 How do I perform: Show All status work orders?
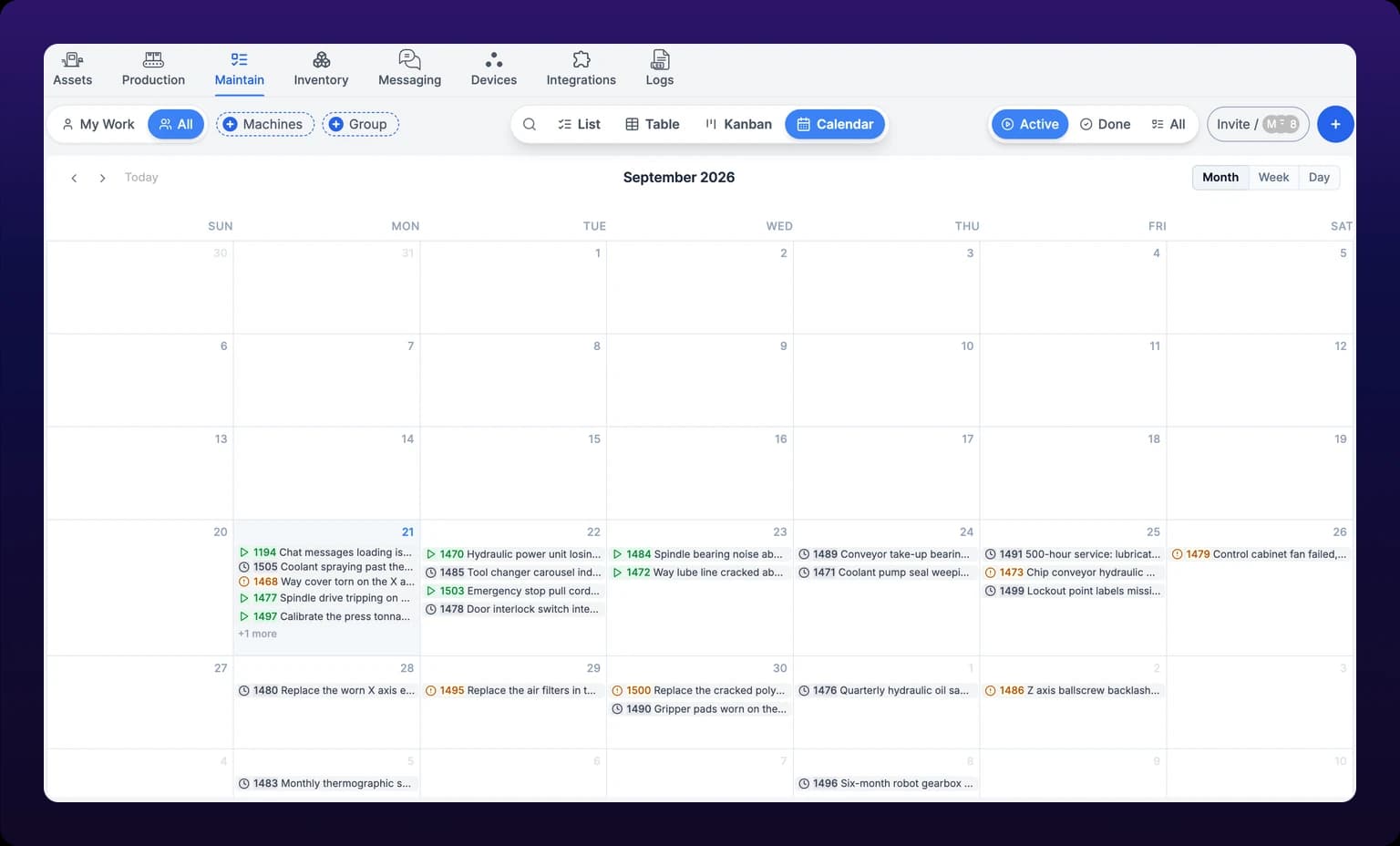pyautogui.click(x=1168, y=124)
